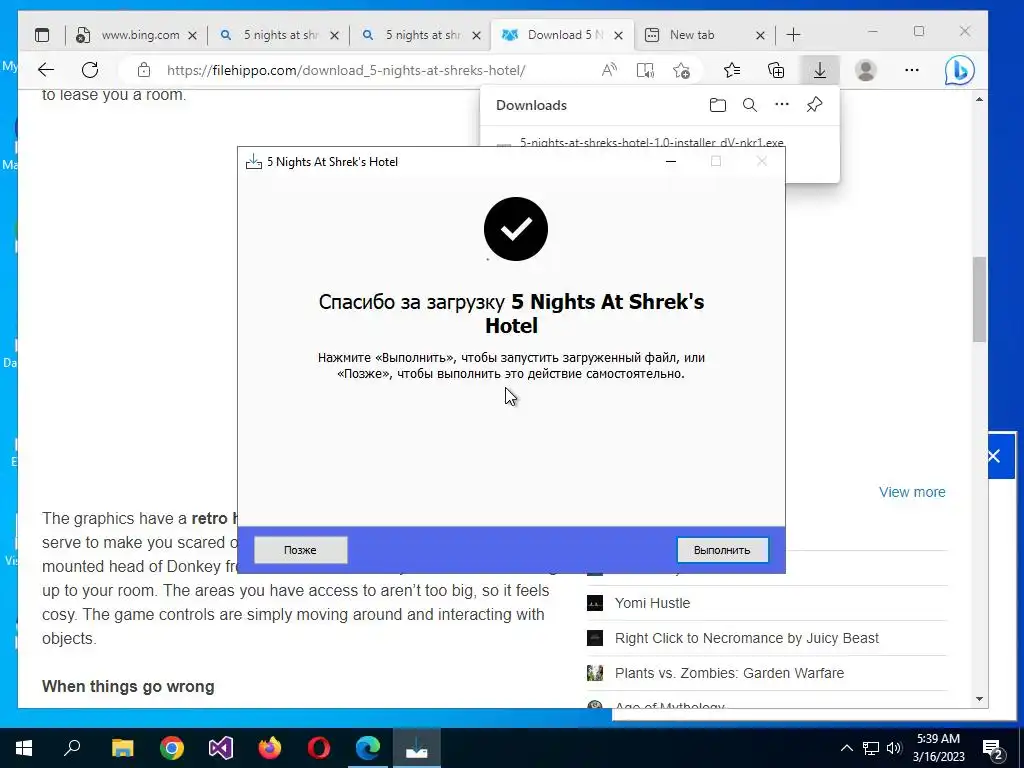Viewport: 1024px width, 768px height.
Task: Open Right Click to Necromance link
Action: tap(746, 638)
